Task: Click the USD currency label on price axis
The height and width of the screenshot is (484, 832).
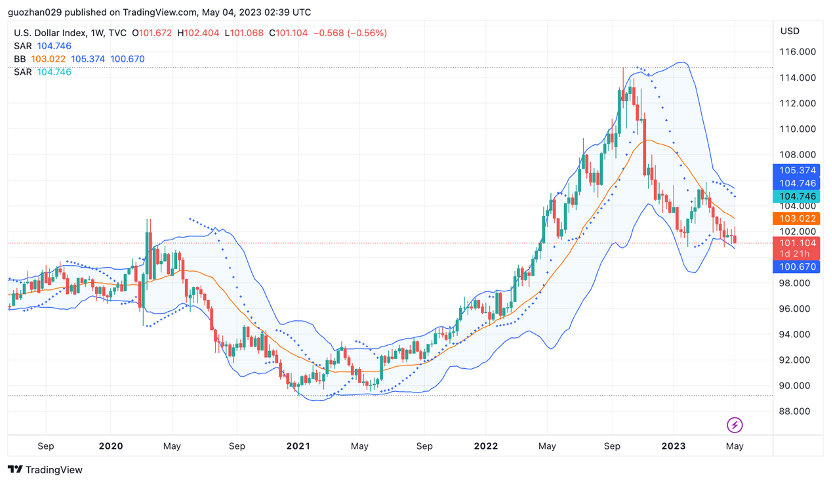Action: point(790,31)
